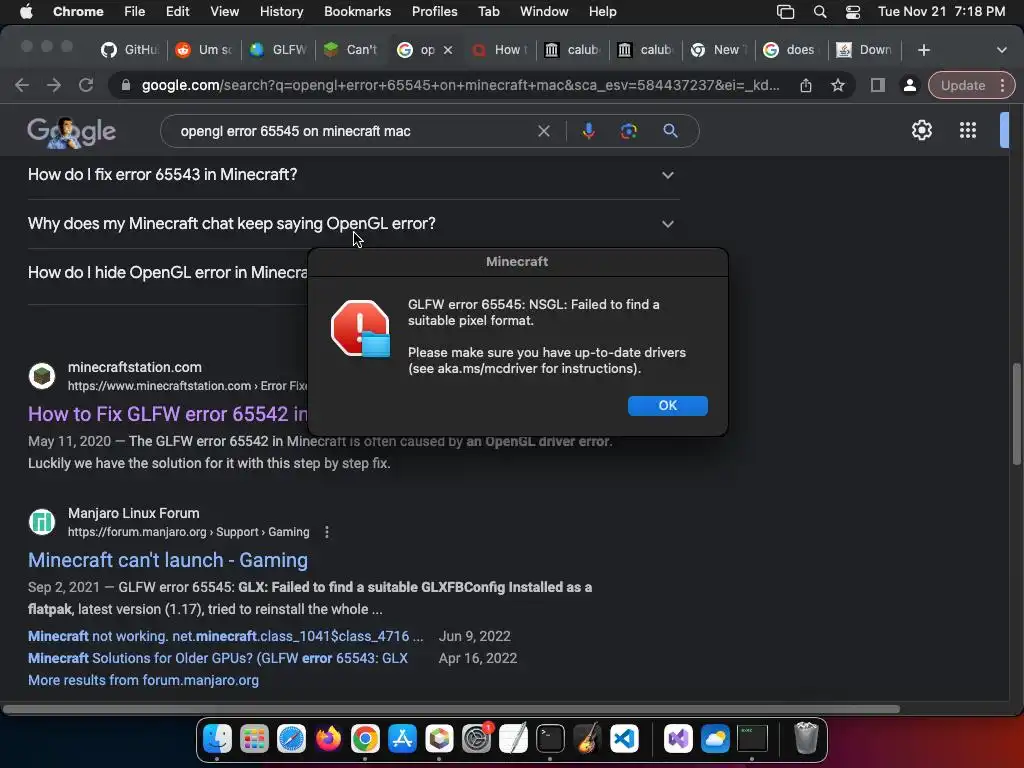The width and height of the screenshot is (1024, 768).
Task: Click the horizontal scrollbar at page bottom
Action: coord(451,709)
